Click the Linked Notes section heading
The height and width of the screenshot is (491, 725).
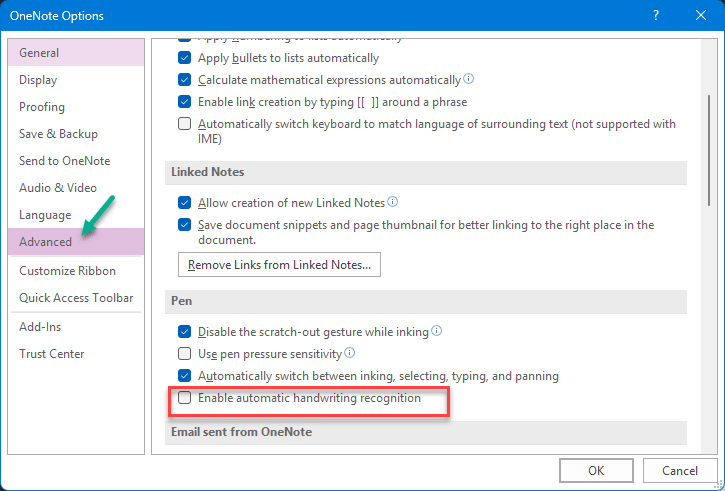(208, 172)
